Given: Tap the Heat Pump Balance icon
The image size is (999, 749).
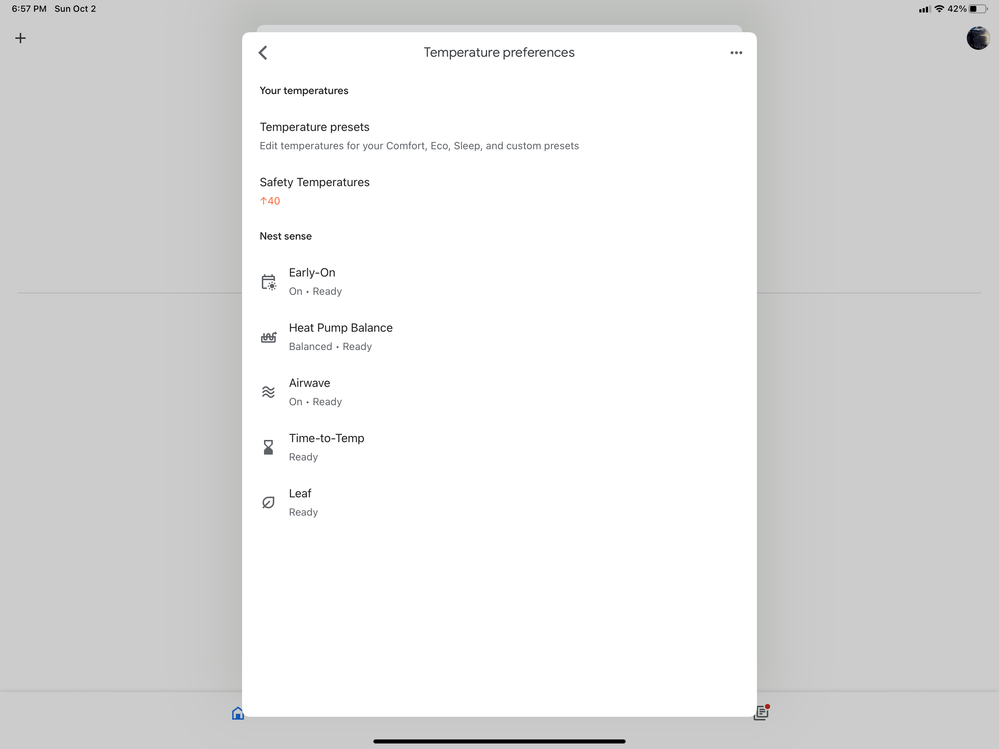Looking at the screenshot, I should coord(269,338).
